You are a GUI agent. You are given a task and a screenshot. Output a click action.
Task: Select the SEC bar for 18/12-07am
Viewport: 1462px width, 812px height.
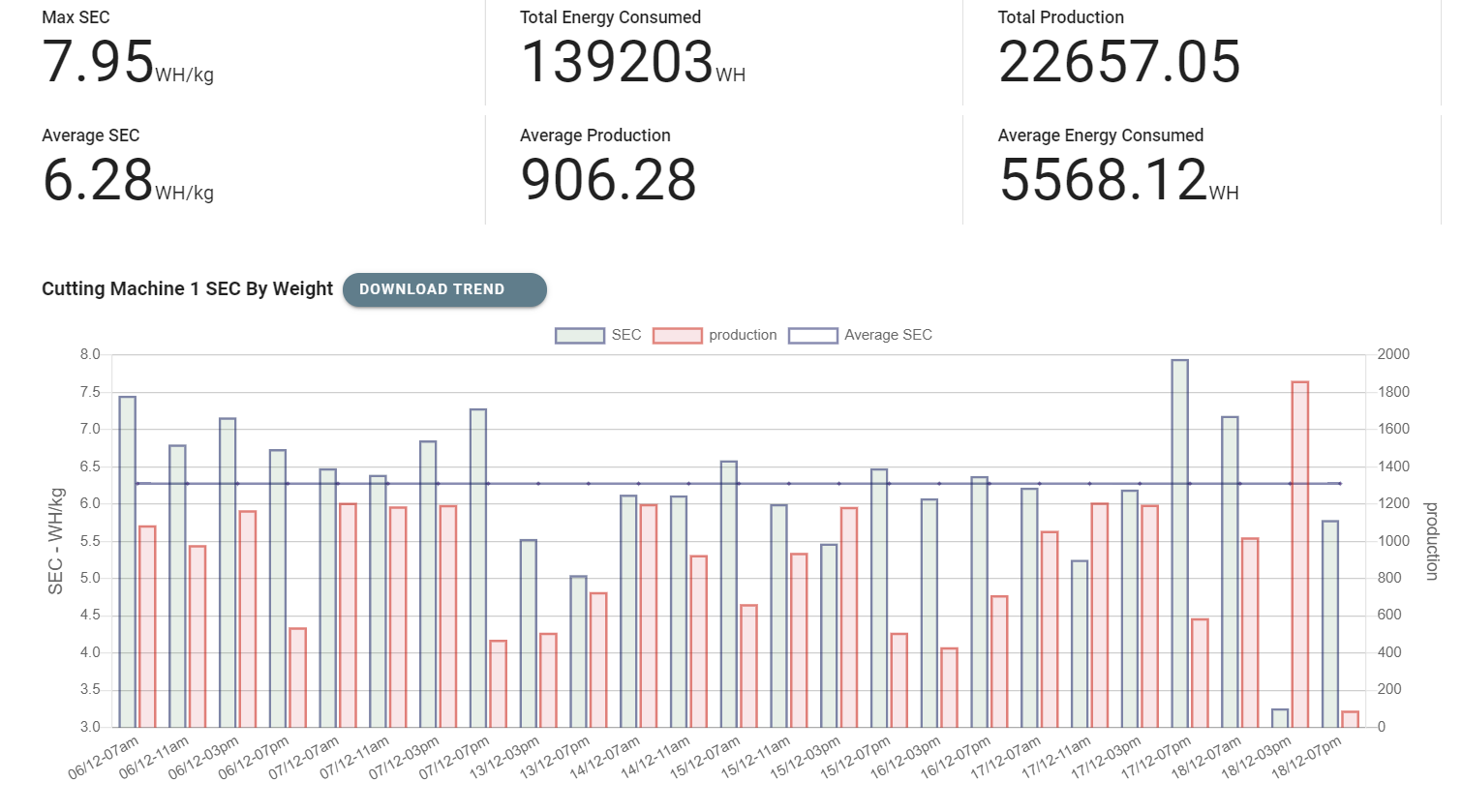coord(1230,572)
